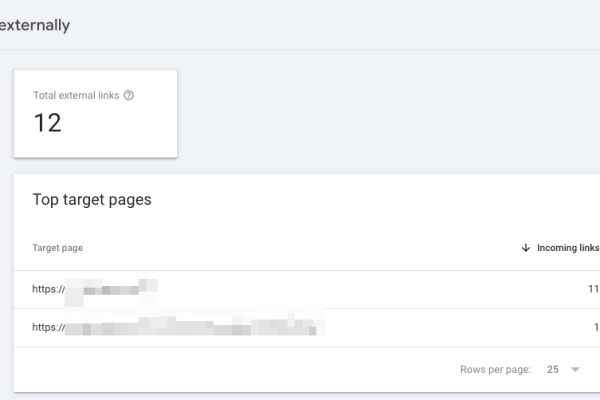Image resolution: width=600 pixels, height=400 pixels.
Task: Click the https:// prefix of first URL
Action: (x=48, y=289)
